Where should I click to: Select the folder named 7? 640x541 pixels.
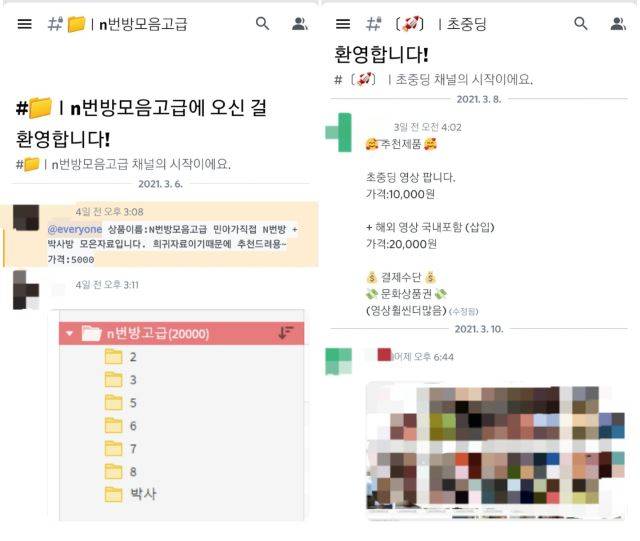(121, 449)
